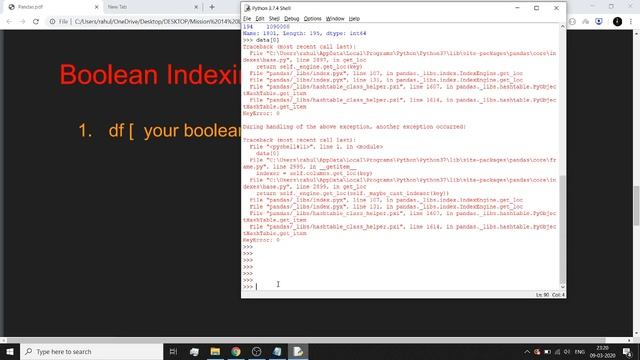
Task: Open the Action Center notifications icon
Action: [627, 351]
